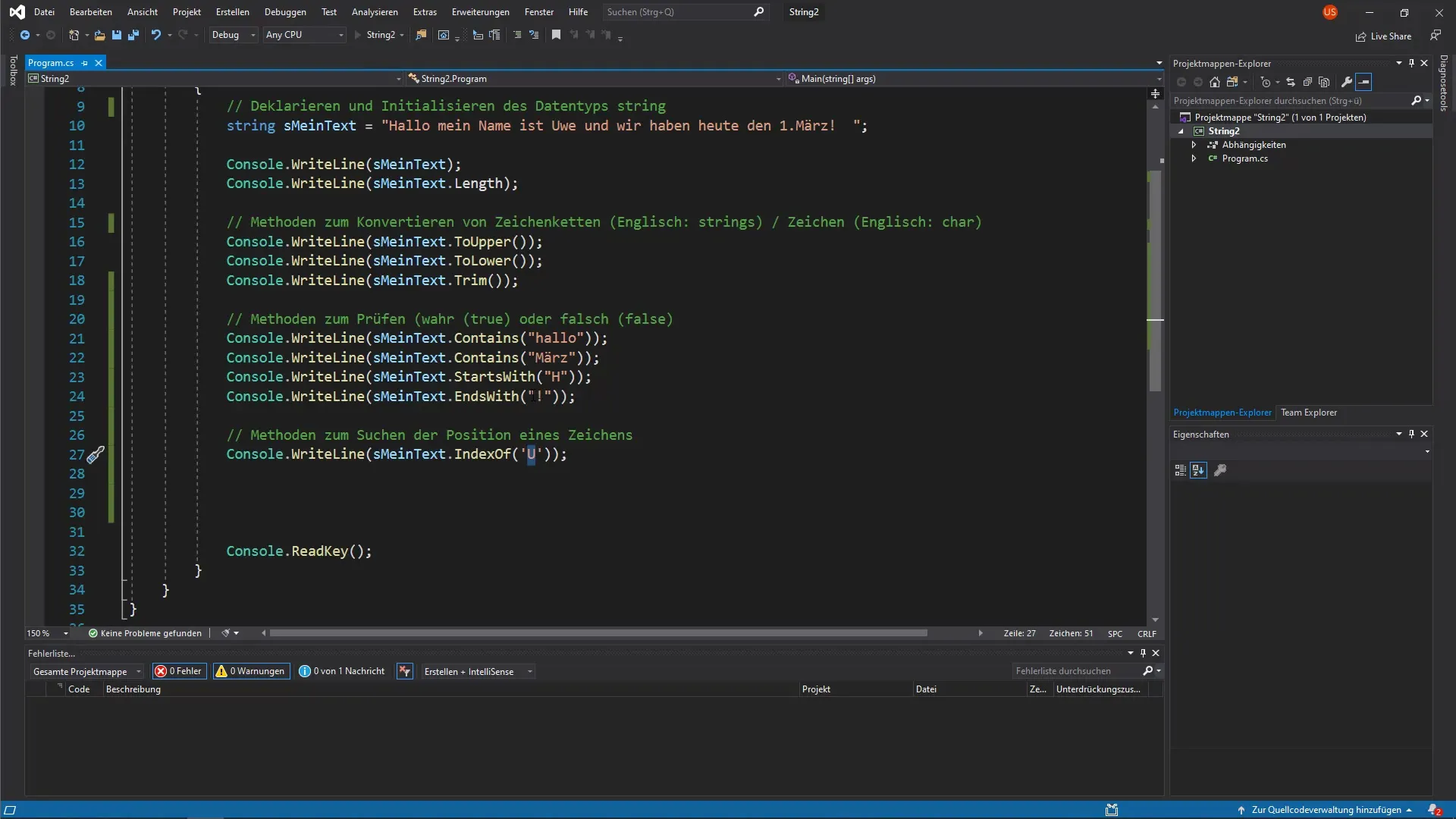Toggle the 0 von 1 Nachricht filter
The height and width of the screenshot is (819, 1456).
pos(342,671)
